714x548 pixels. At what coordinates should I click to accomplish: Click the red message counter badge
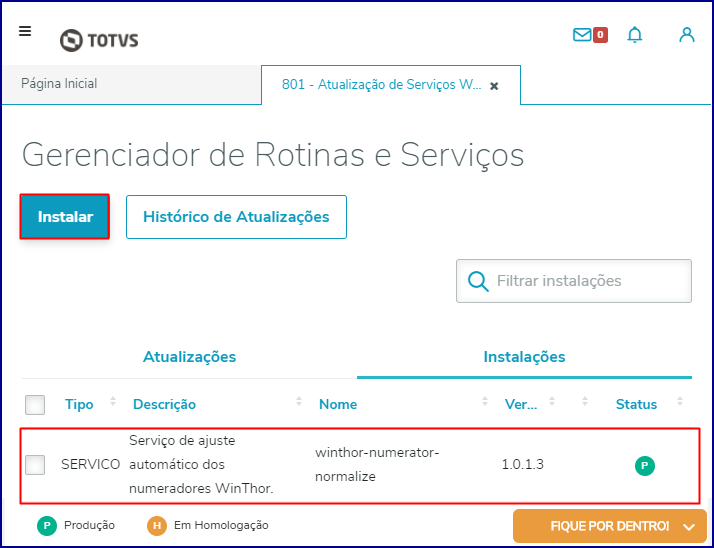pyautogui.click(x=600, y=35)
